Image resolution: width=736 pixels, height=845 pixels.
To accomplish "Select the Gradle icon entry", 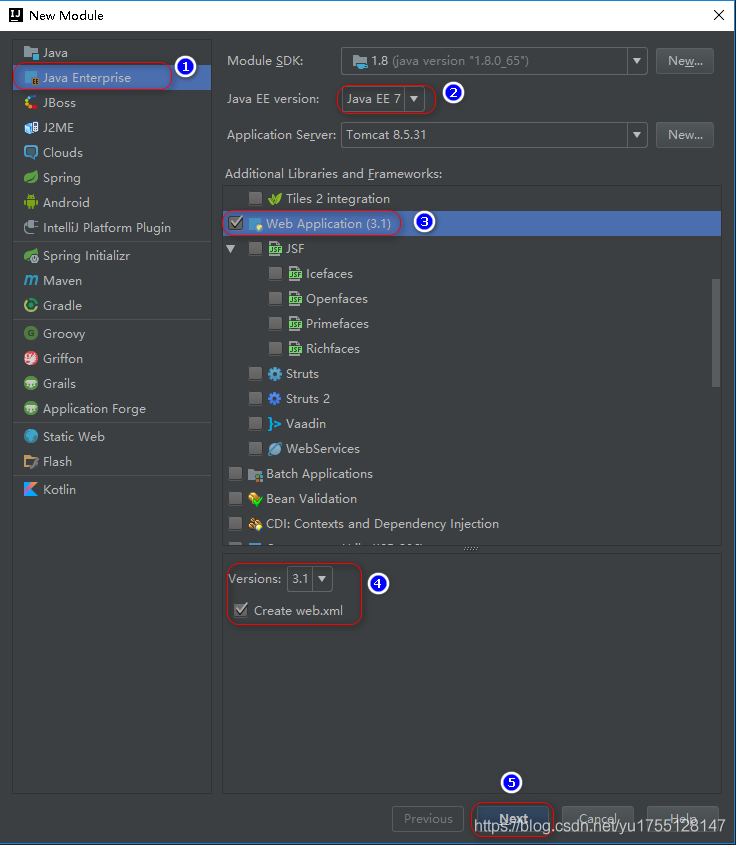I will [32, 306].
